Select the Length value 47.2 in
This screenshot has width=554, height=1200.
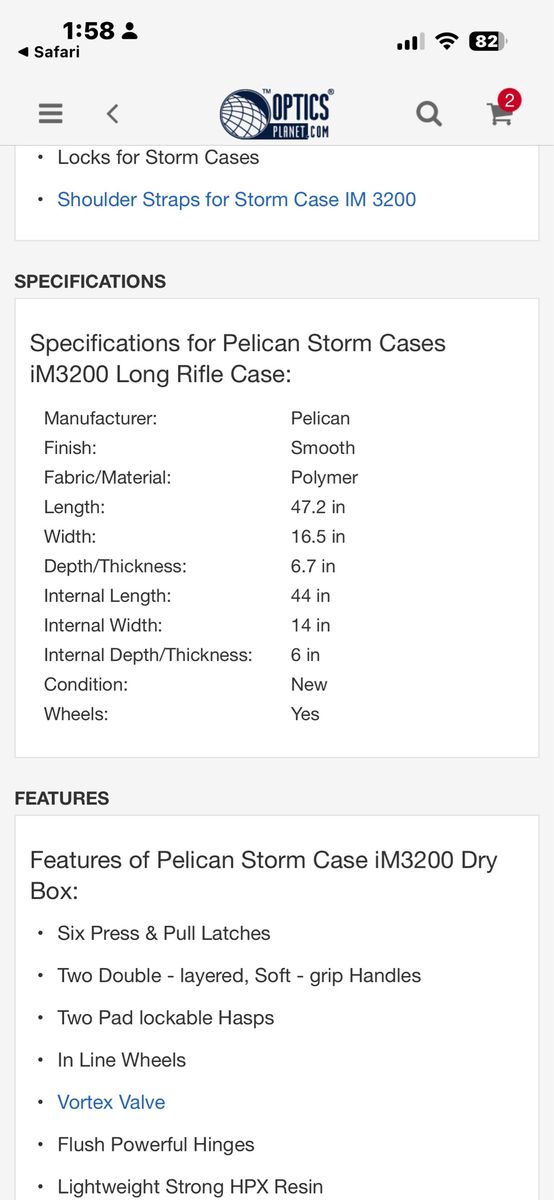(x=318, y=507)
